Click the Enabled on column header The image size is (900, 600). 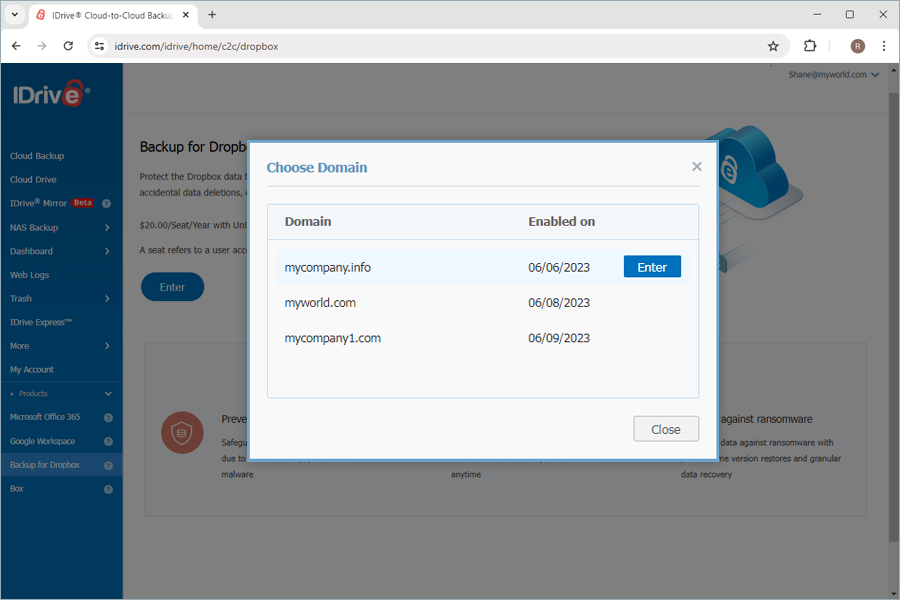[x=561, y=222]
